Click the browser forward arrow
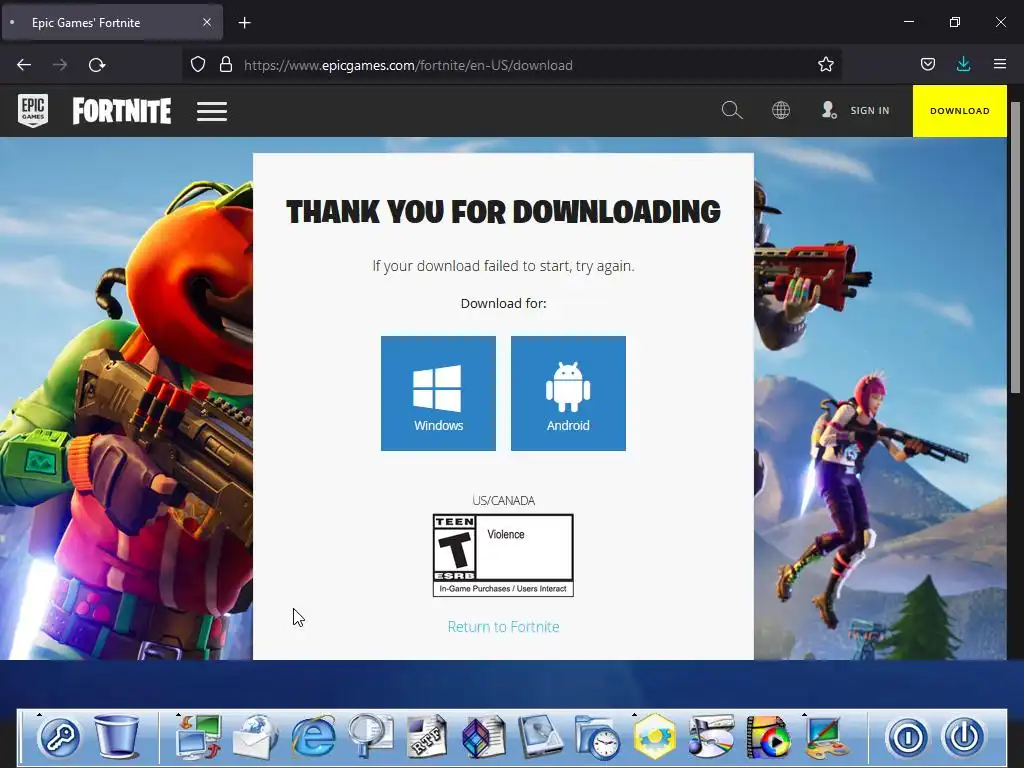This screenshot has width=1024, height=768. point(60,65)
